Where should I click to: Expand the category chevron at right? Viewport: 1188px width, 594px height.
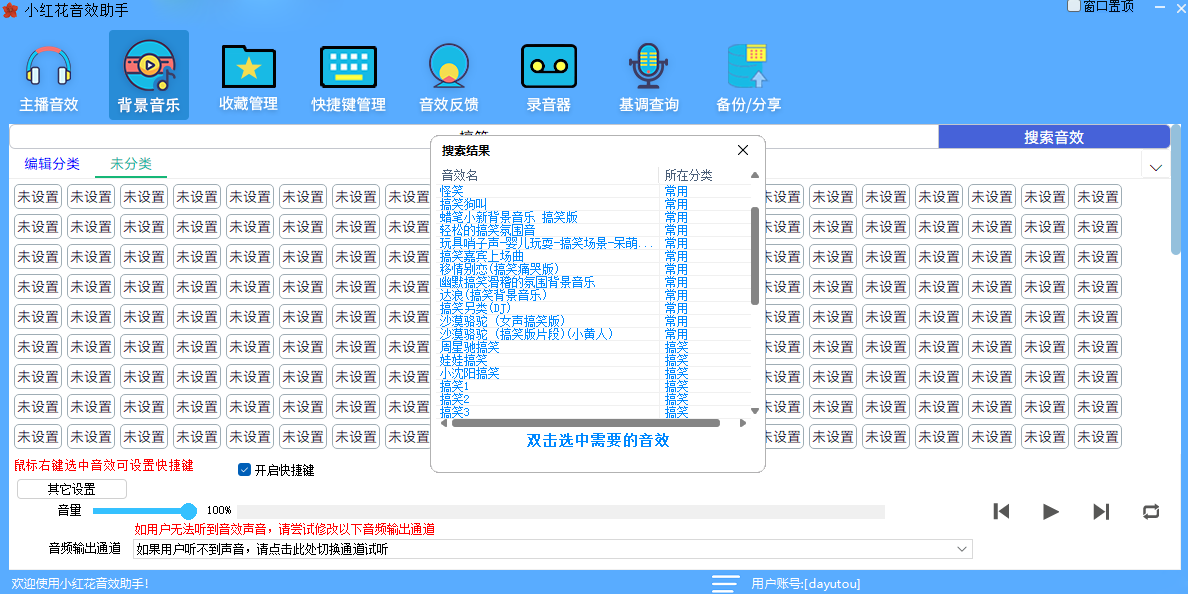[x=1156, y=167]
